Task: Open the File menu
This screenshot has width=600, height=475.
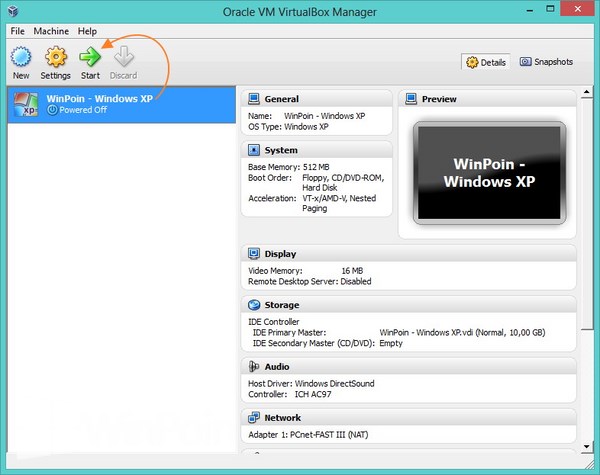Action: tap(18, 31)
